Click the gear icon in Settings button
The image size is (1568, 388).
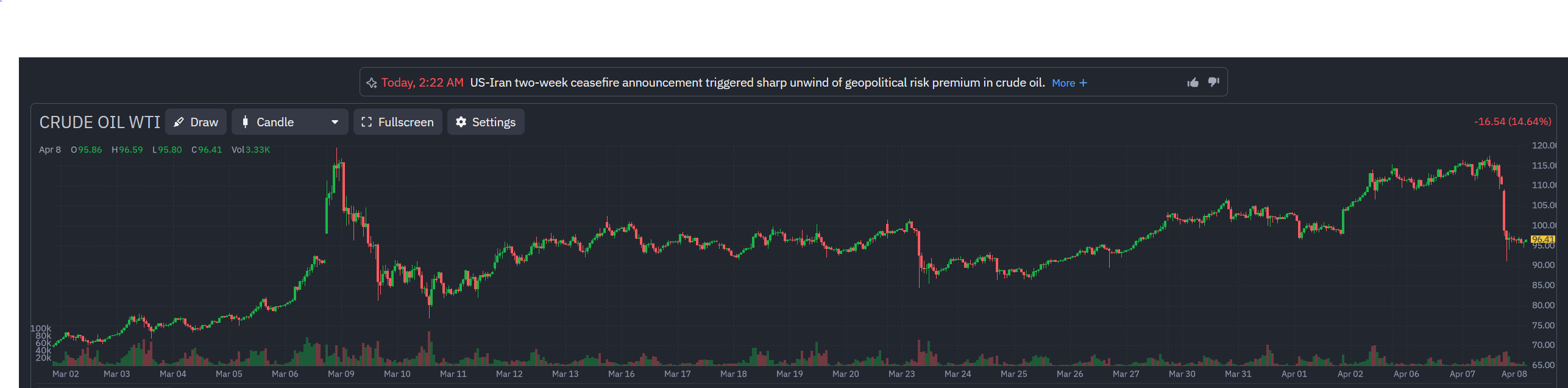[x=461, y=122]
